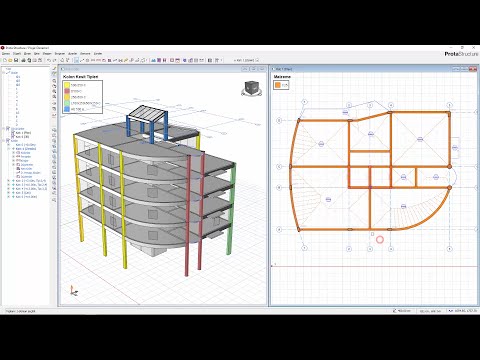Click the Undo arrow icon
480x360 pixels.
(x=49, y=60)
